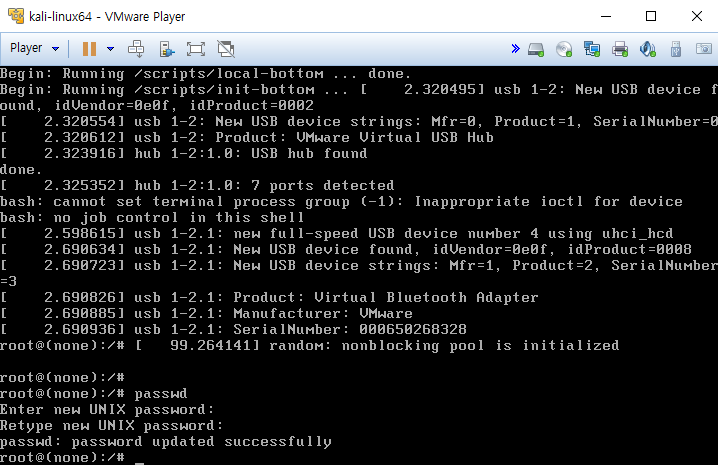Click 'no job control in this shell' line
The image size is (718, 465).
[152, 217]
